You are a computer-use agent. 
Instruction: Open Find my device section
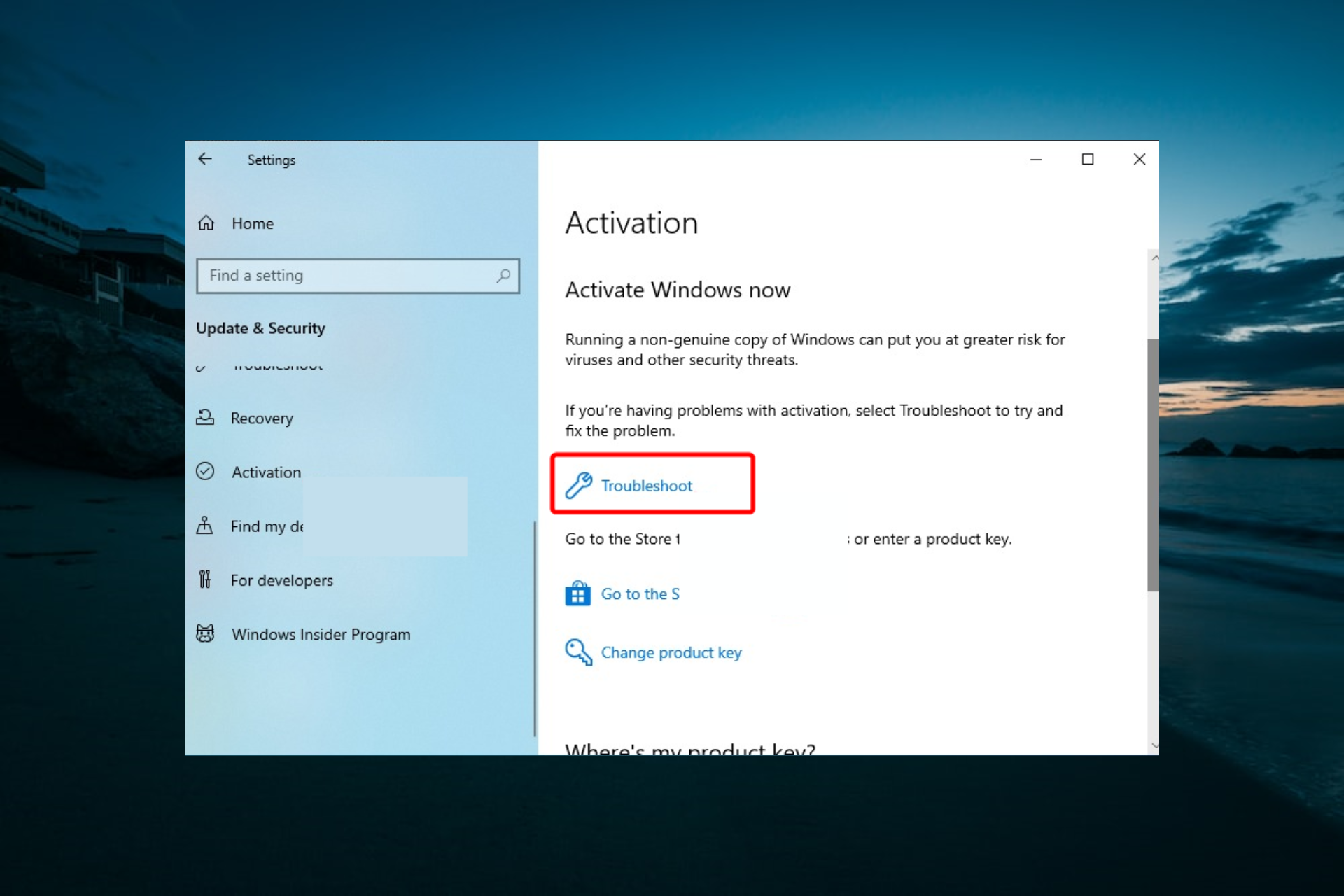[x=267, y=526]
